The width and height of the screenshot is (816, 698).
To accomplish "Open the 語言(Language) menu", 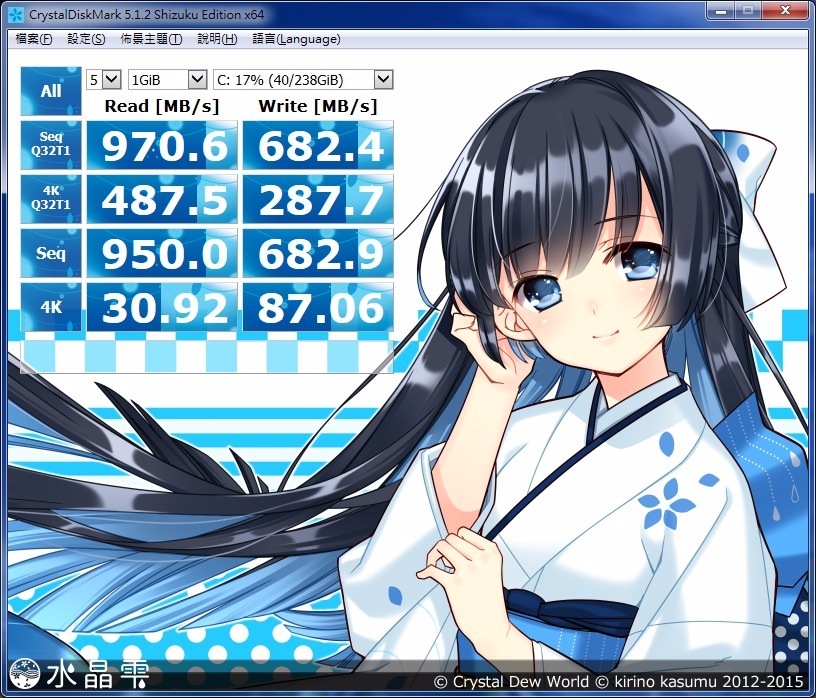I will coord(297,39).
